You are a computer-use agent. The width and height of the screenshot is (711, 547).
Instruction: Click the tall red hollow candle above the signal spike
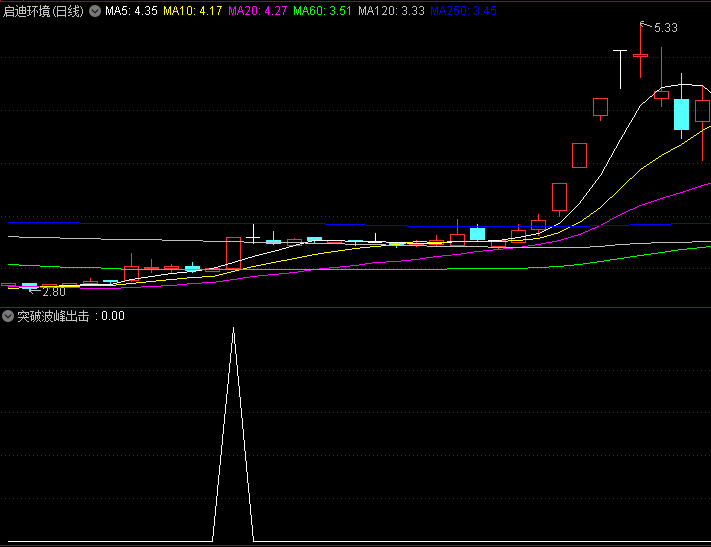tap(233, 252)
